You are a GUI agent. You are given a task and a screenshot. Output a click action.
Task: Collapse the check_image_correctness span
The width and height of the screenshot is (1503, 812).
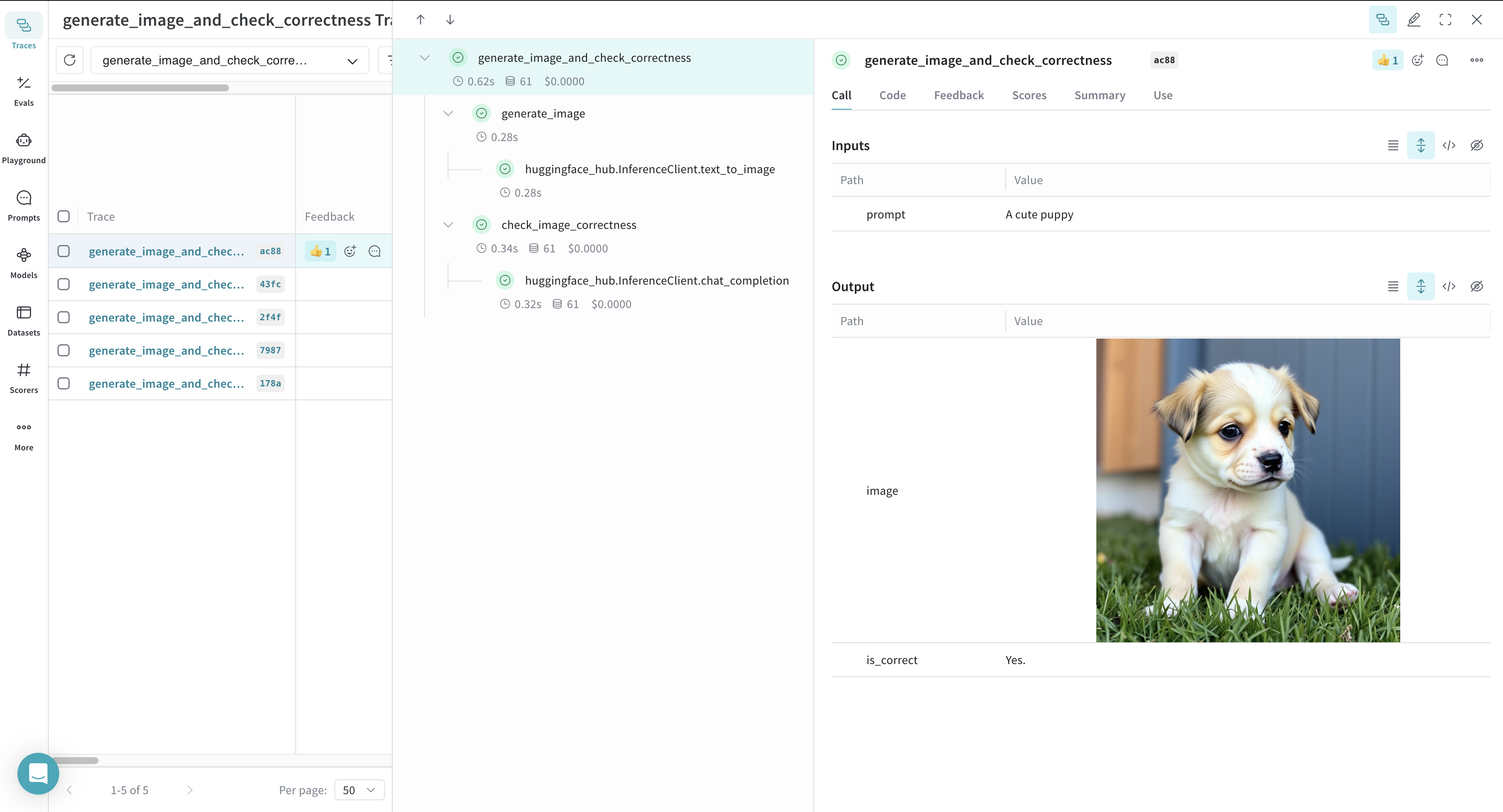coord(448,225)
